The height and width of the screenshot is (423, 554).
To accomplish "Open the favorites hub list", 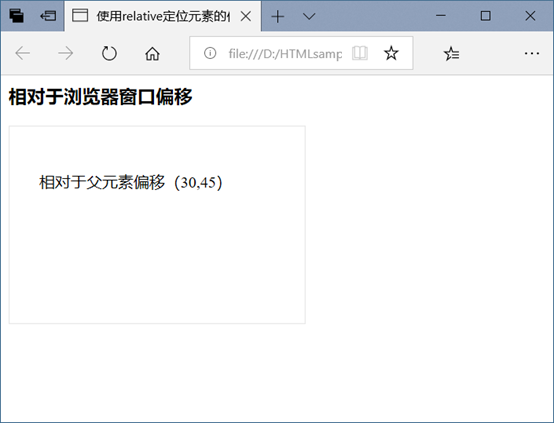I will pyautogui.click(x=452, y=54).
